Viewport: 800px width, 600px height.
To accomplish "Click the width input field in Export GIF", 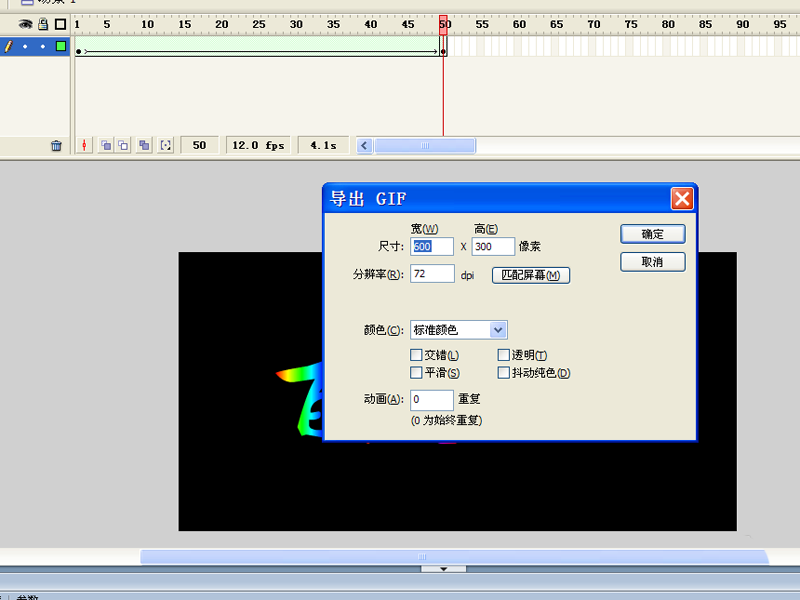I will click(x=432, y=246).
